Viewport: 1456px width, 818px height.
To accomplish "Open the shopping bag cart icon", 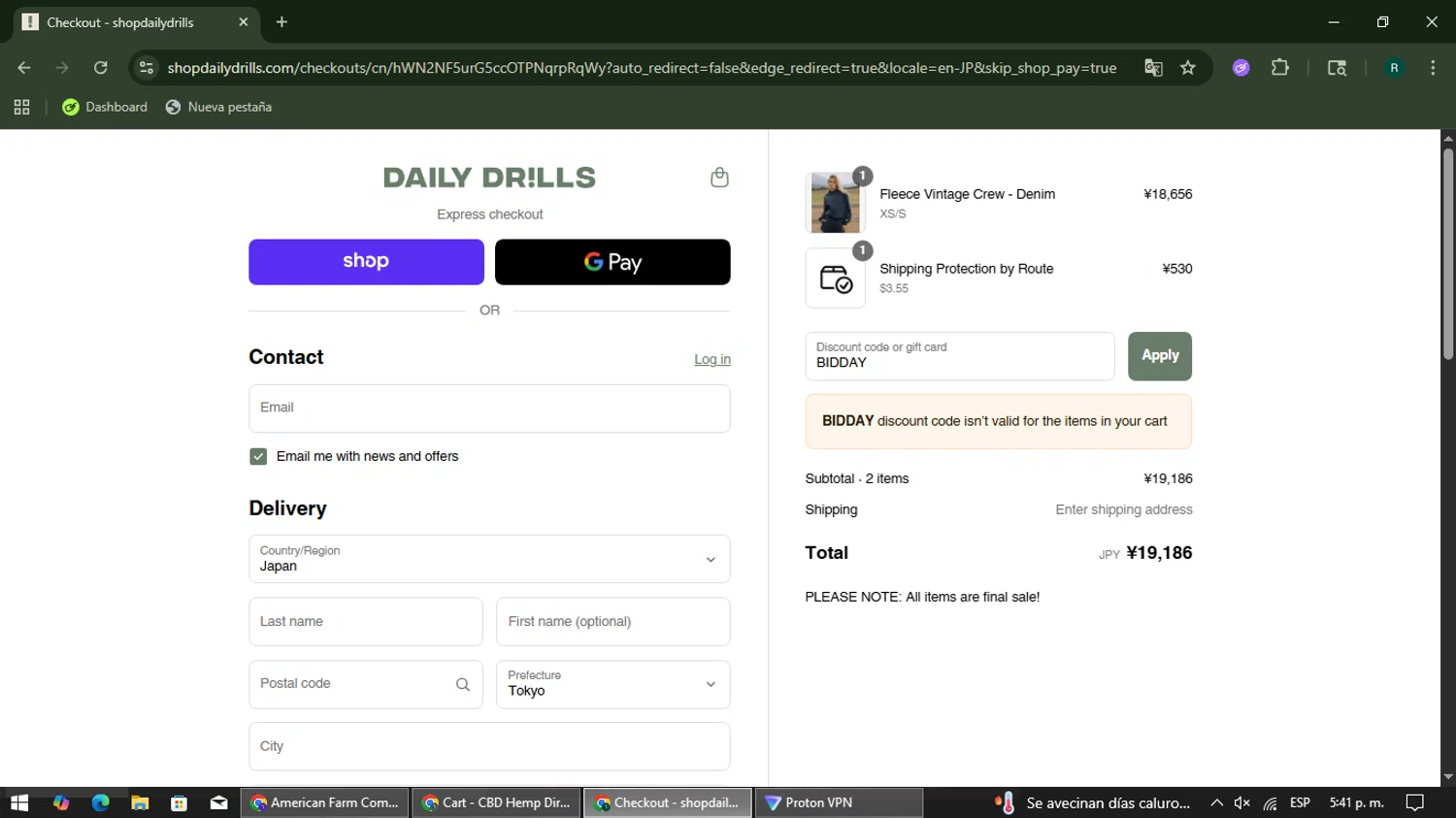I will [719, 178].
